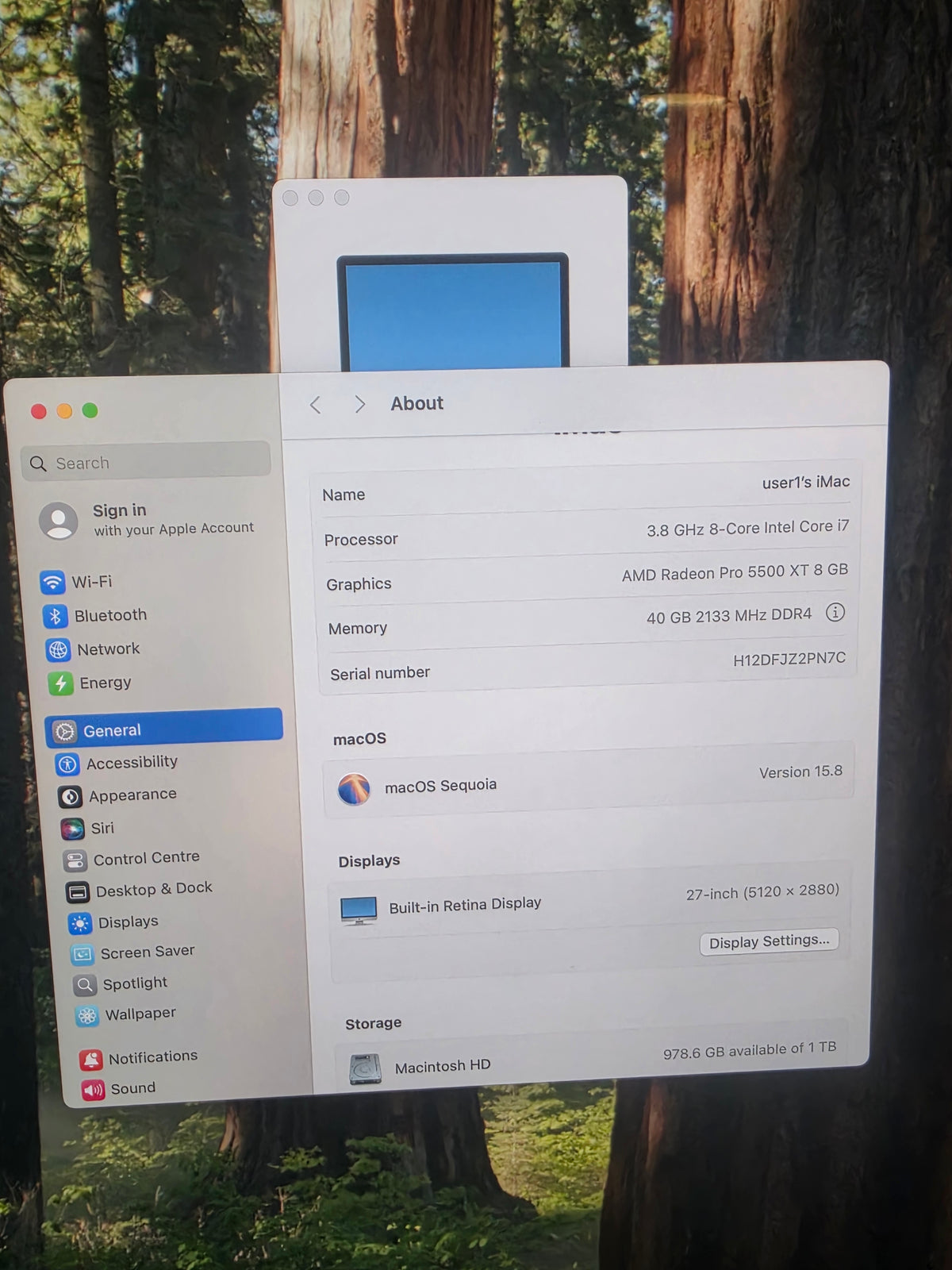Click the Search field in sidebar
The image size is (952, 1270).
tap(145, 460)
